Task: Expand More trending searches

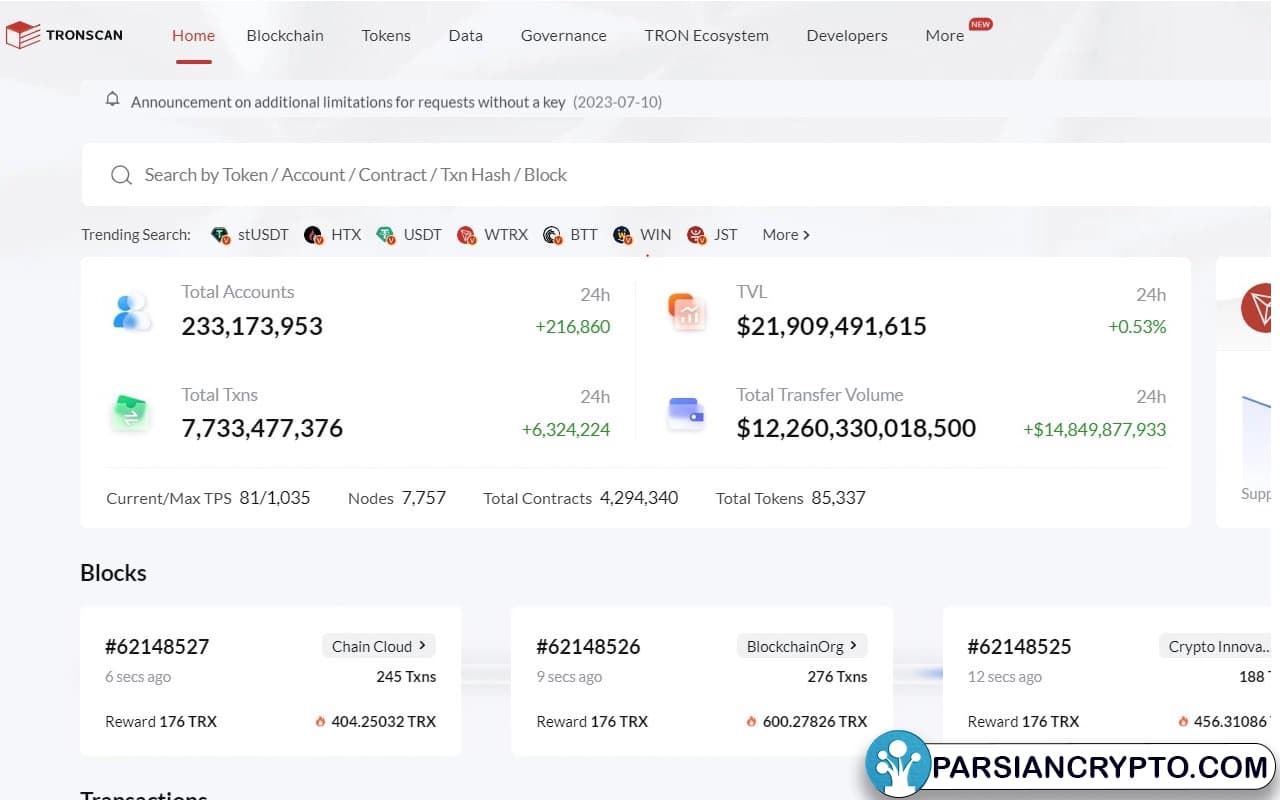Action: [x=786, y=235]
